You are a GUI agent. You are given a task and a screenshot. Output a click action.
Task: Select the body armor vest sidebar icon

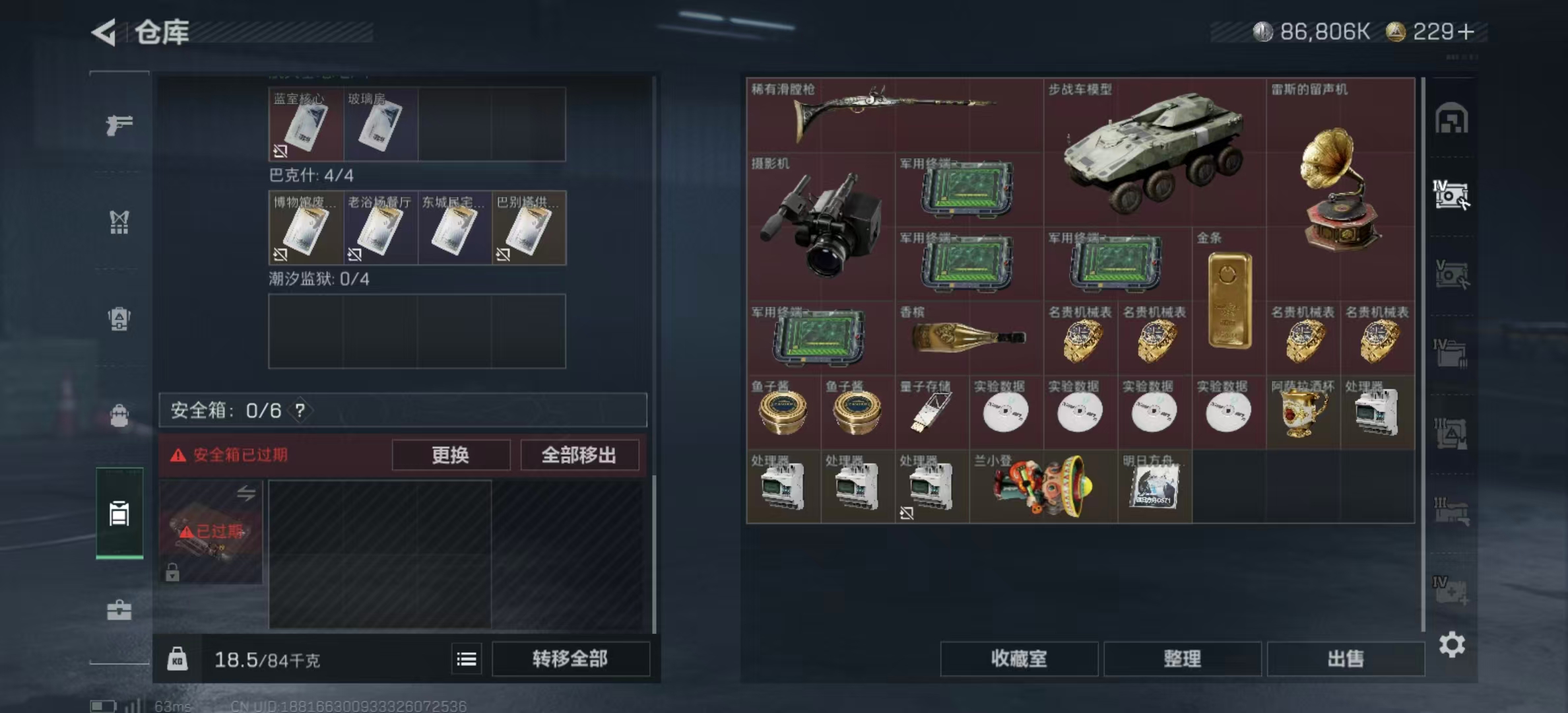click(119, 222)
